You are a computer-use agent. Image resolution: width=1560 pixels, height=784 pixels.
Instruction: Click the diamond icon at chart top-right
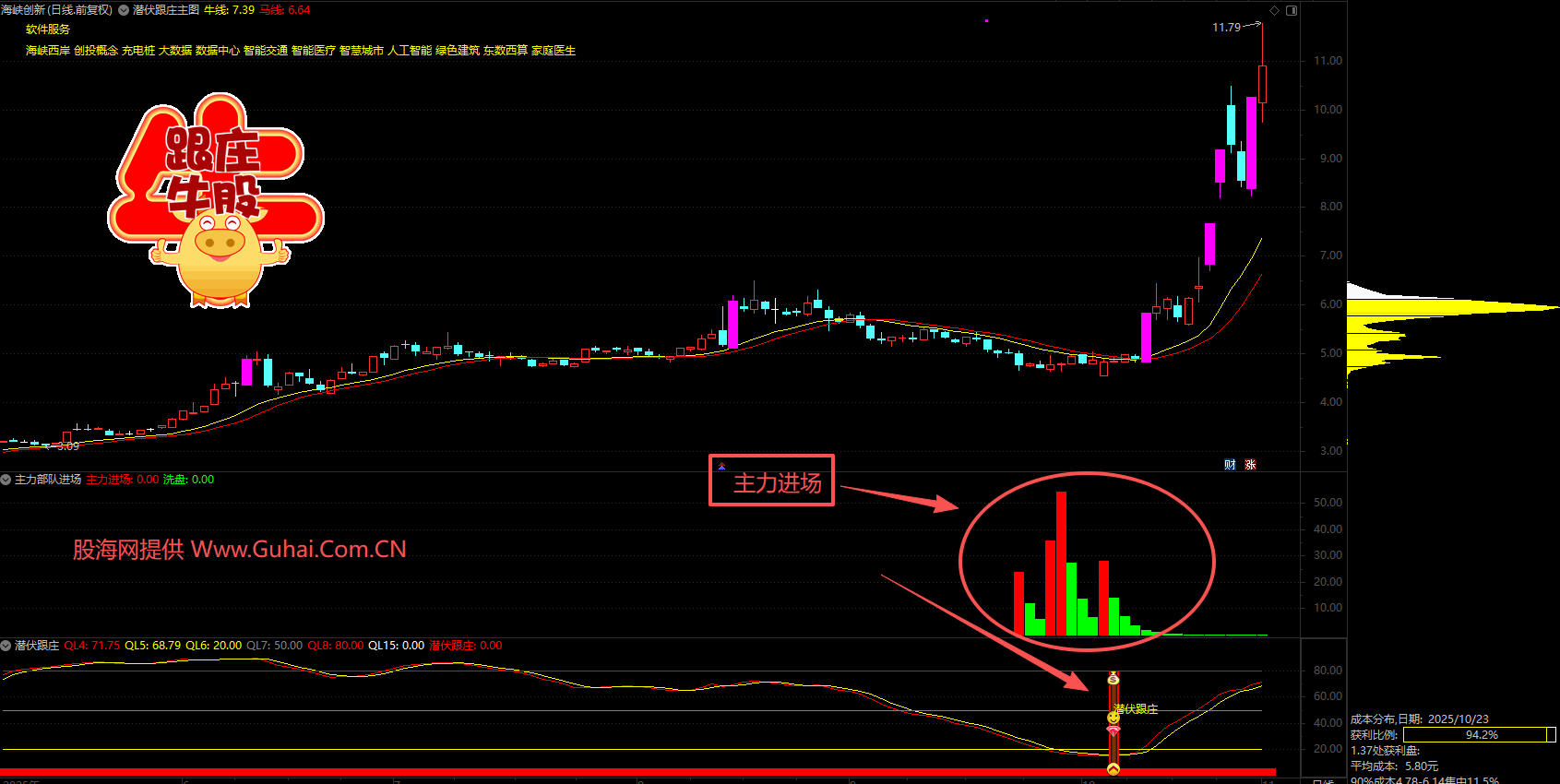coord(1274,10)
